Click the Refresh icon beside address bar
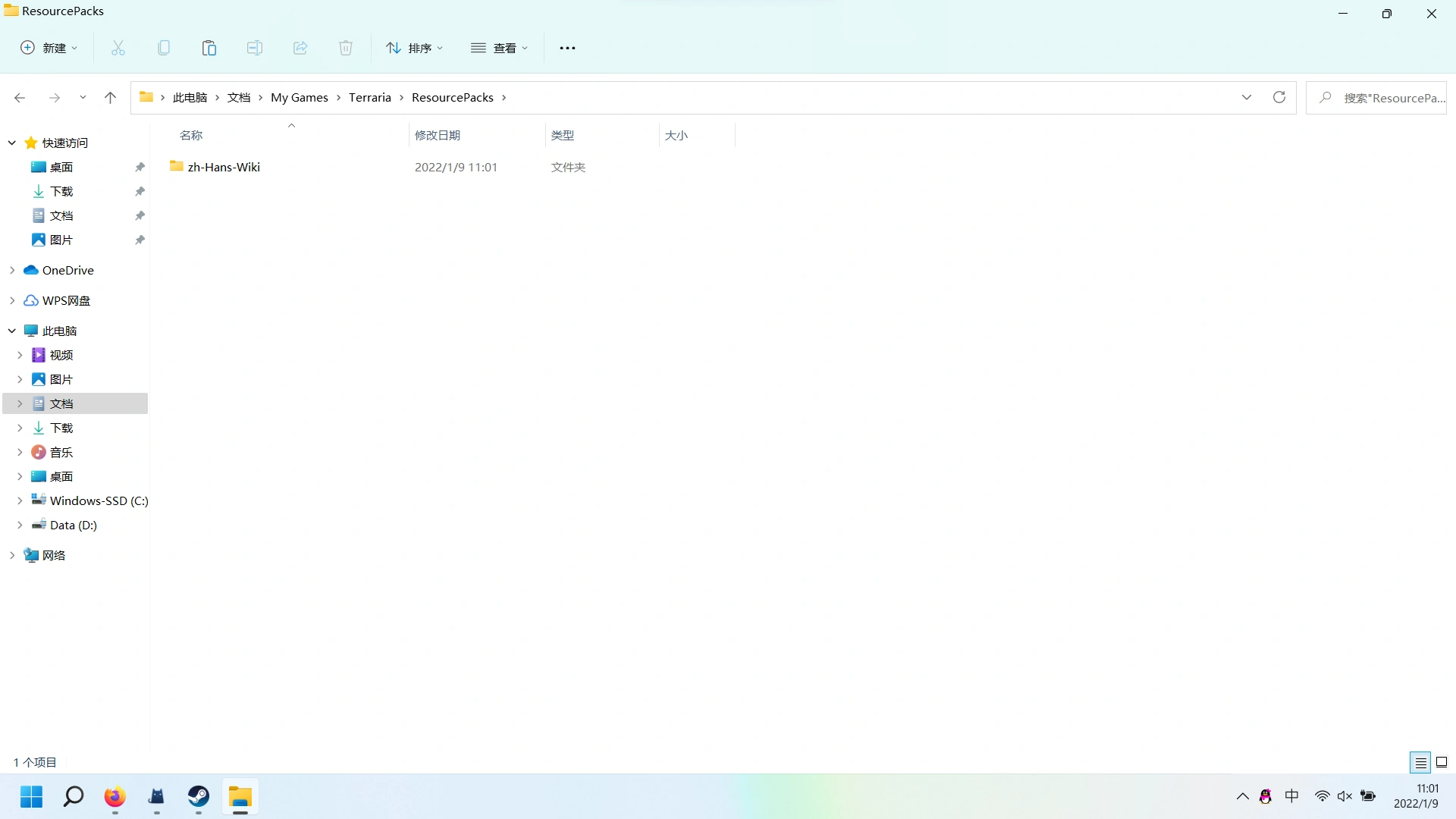Viewport: 1456px width, 819px height. [1279, 97]
